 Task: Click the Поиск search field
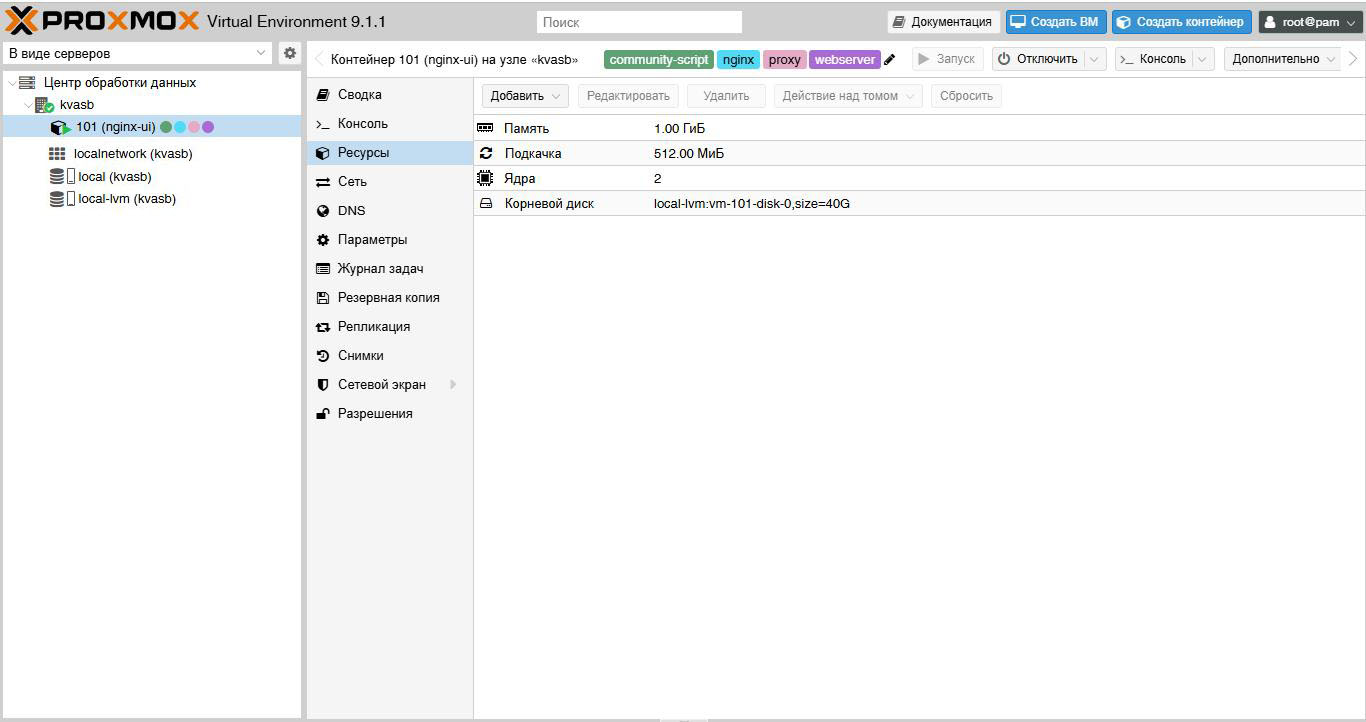tap(639, 22)
